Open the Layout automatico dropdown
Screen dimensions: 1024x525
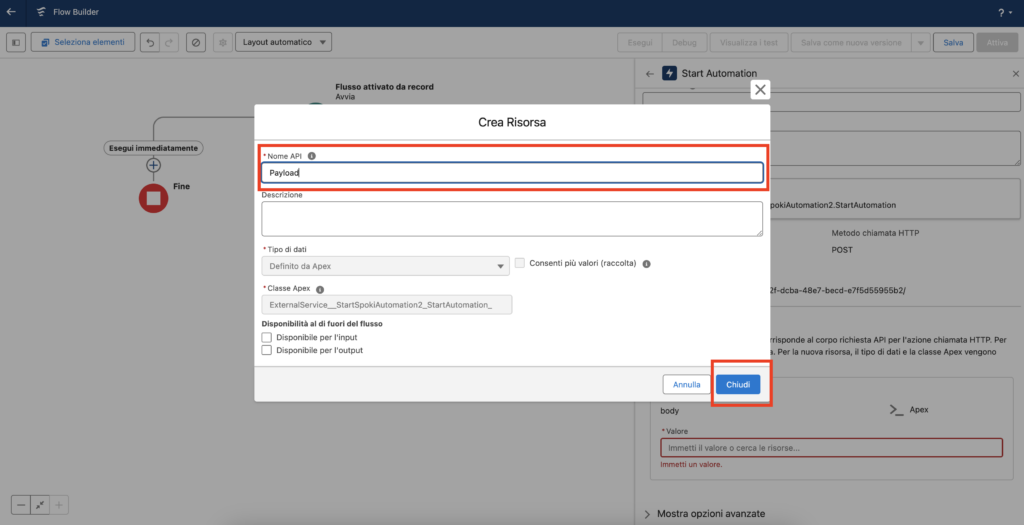(x=284, y=42)
